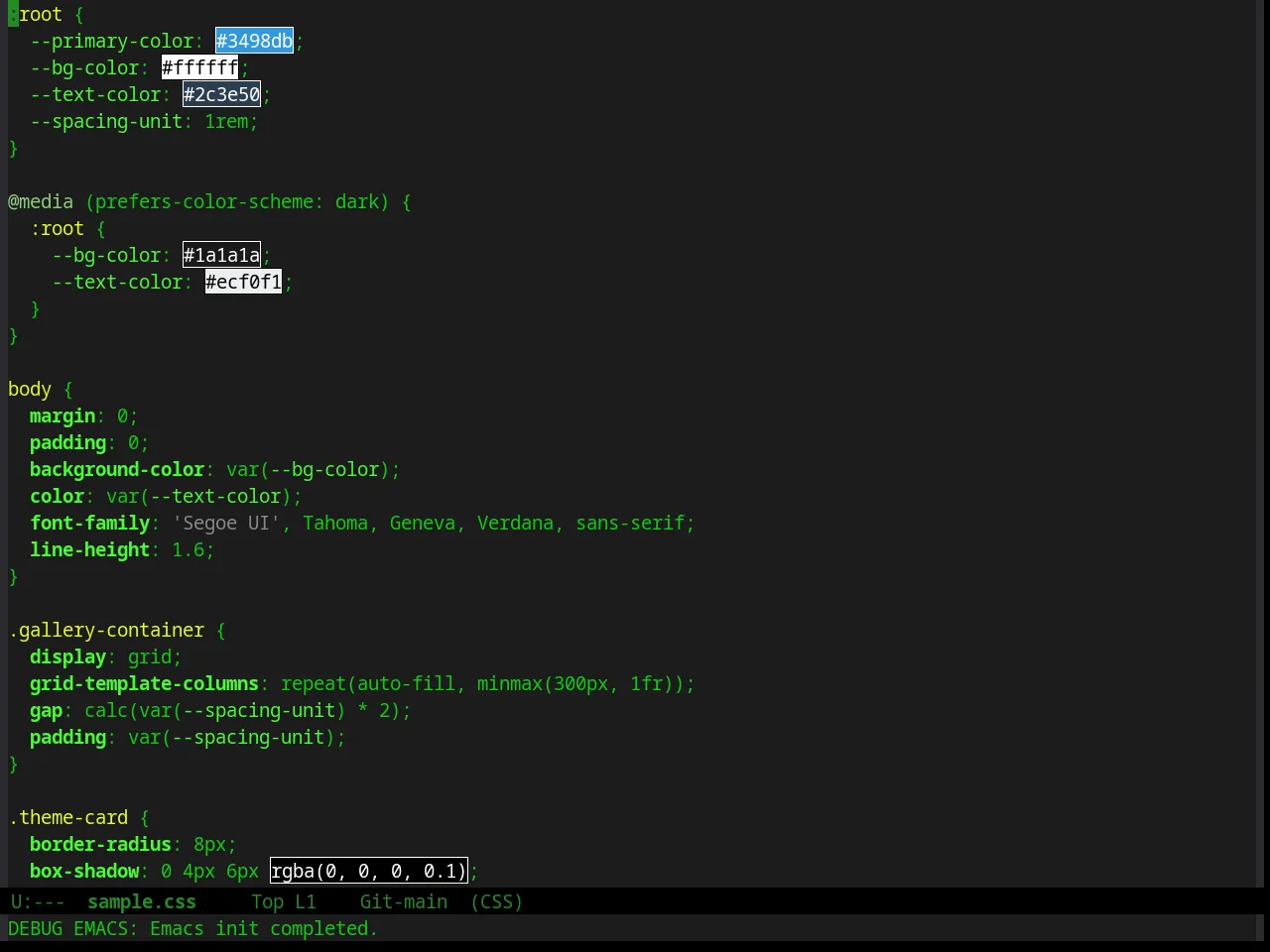The height and width of the screenshot is (952, 1270).
Task: Click the U:--- buffer status in mode line
Action: pyautogui.click(x=38, y=901)
